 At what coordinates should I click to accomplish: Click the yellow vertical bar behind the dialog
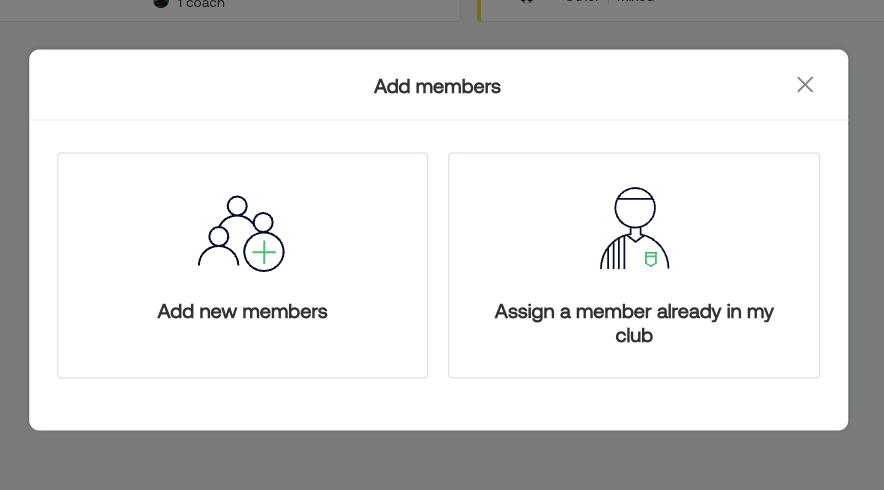coord(479,10)
